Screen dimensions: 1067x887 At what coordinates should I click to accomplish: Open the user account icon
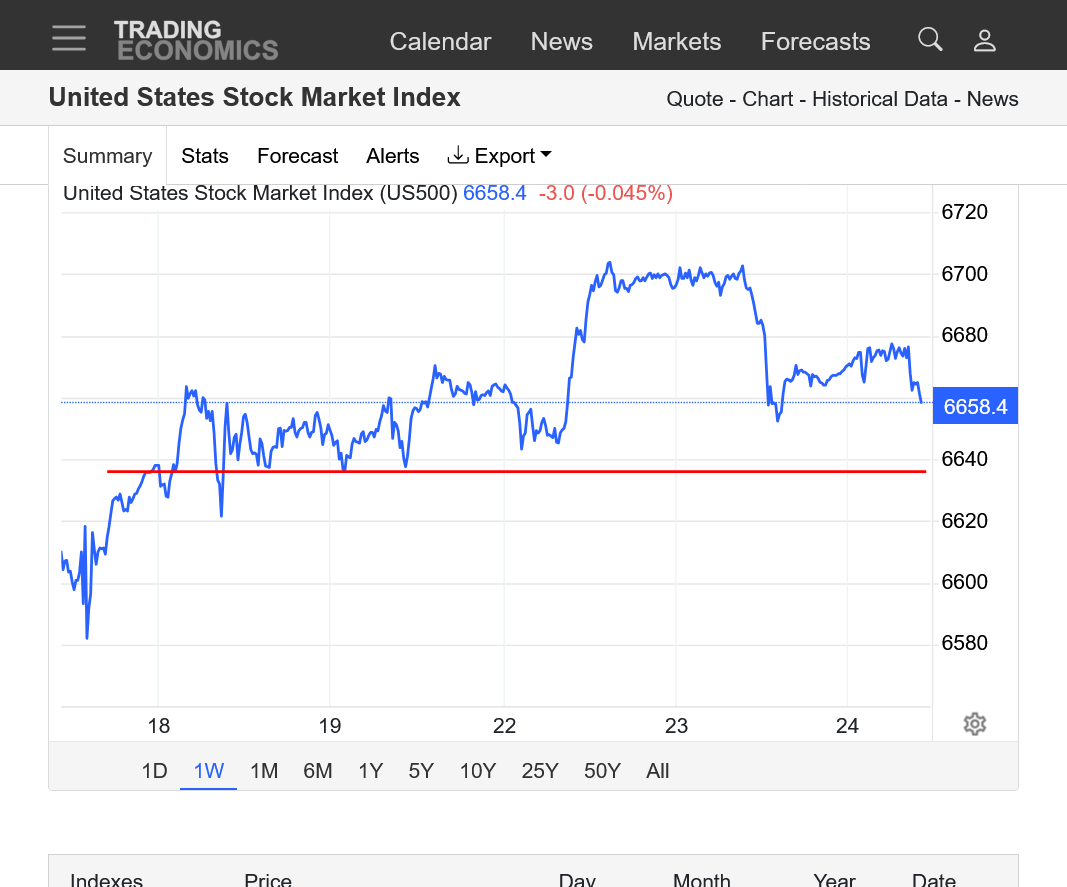pyautogui.click(x=985, y=40)
